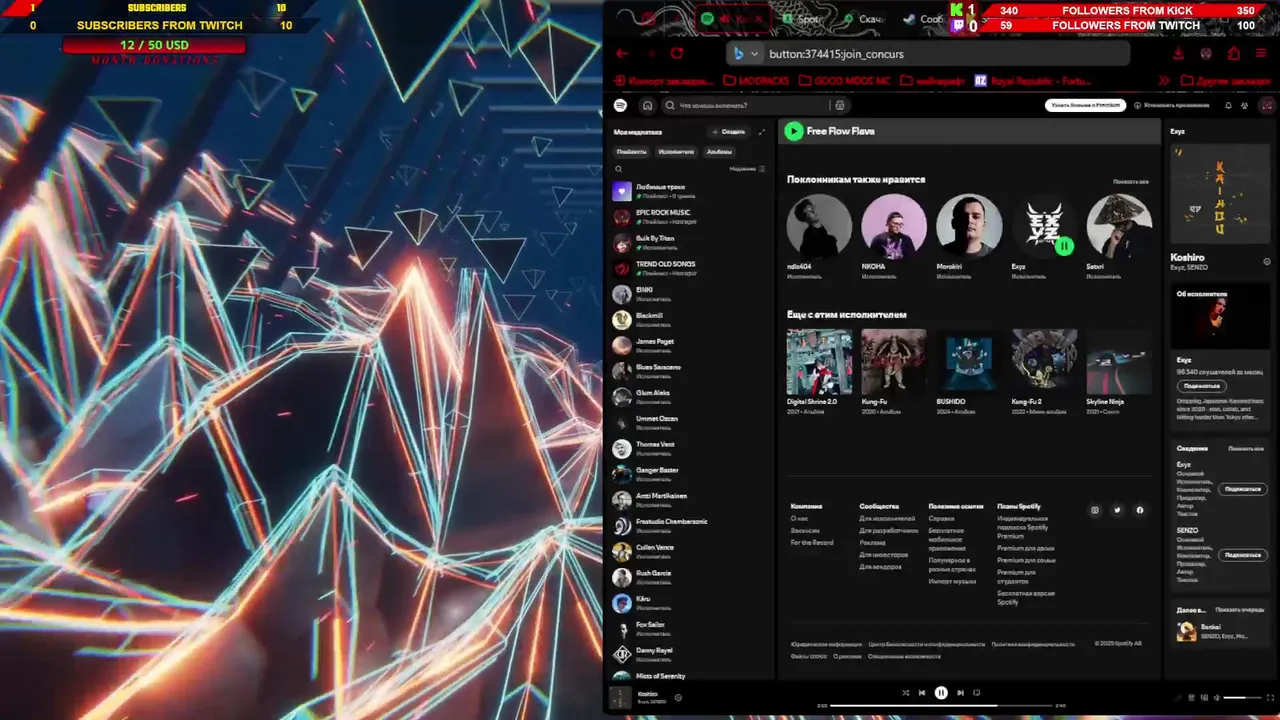
Task: Add Koshiro to Liked Songs
Action: [678, 698]
